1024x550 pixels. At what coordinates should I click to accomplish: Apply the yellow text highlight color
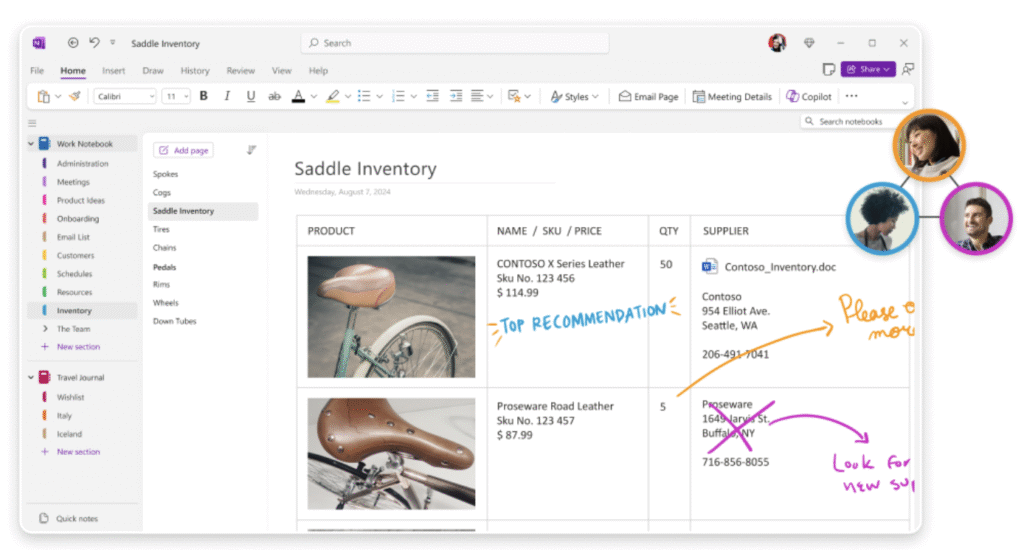pos(332,97)
